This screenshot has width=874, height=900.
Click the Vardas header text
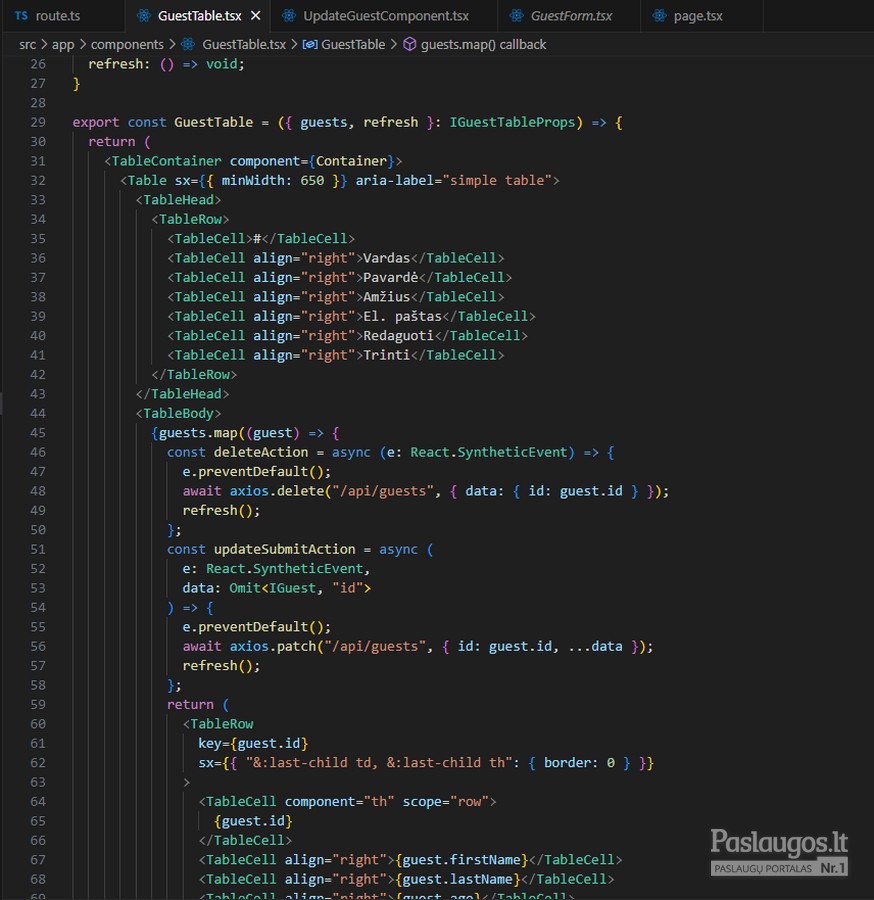pos(387,258)
